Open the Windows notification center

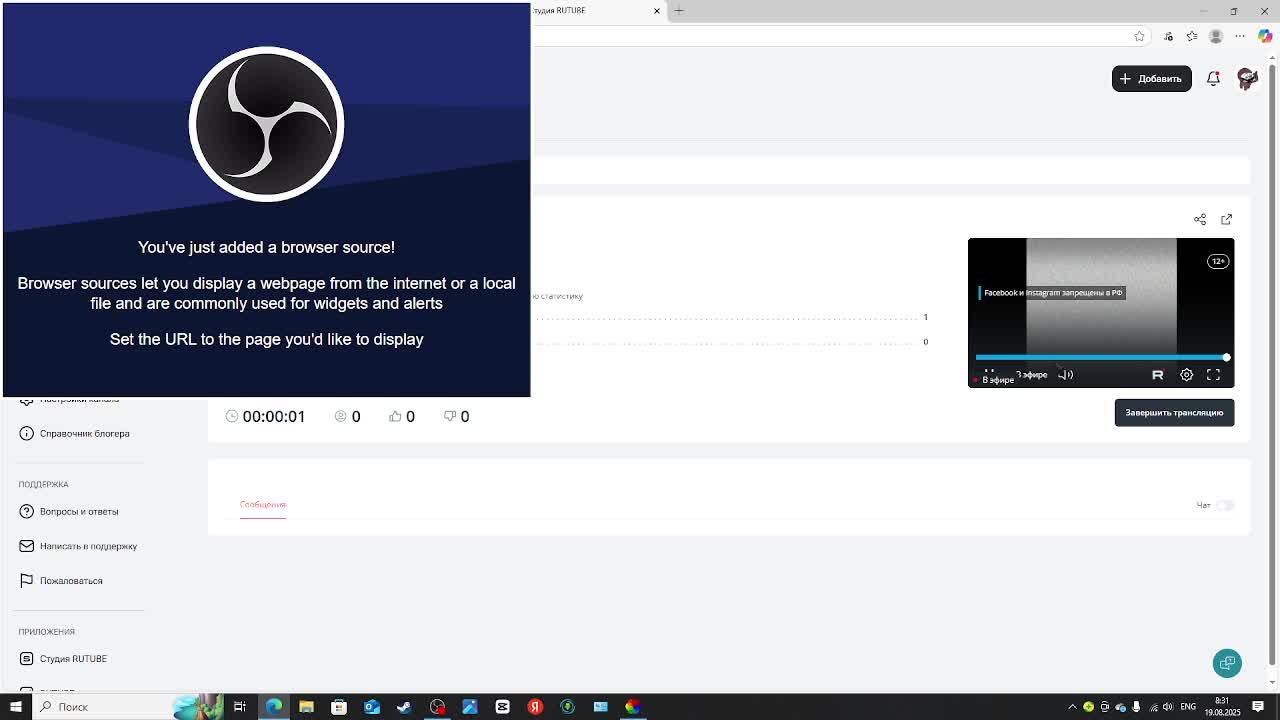tap(1258, 707)
